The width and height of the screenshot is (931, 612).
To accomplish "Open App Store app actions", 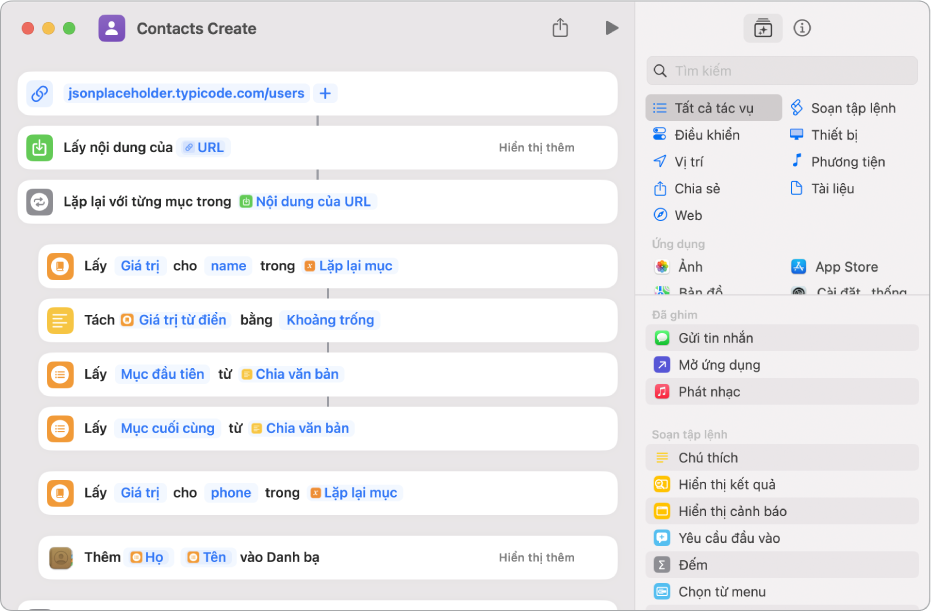I will pos(834,267).
